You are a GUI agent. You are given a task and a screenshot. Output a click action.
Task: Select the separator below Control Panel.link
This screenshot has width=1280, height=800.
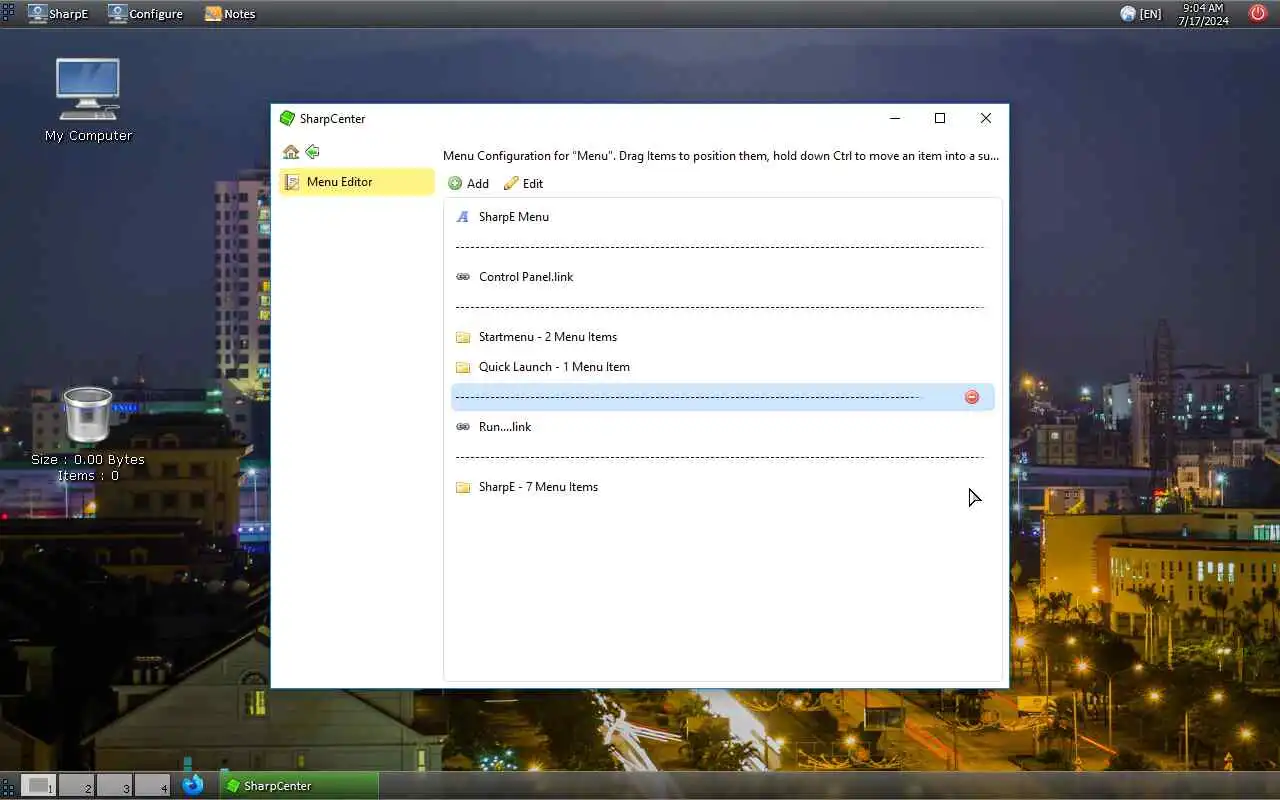722,307
